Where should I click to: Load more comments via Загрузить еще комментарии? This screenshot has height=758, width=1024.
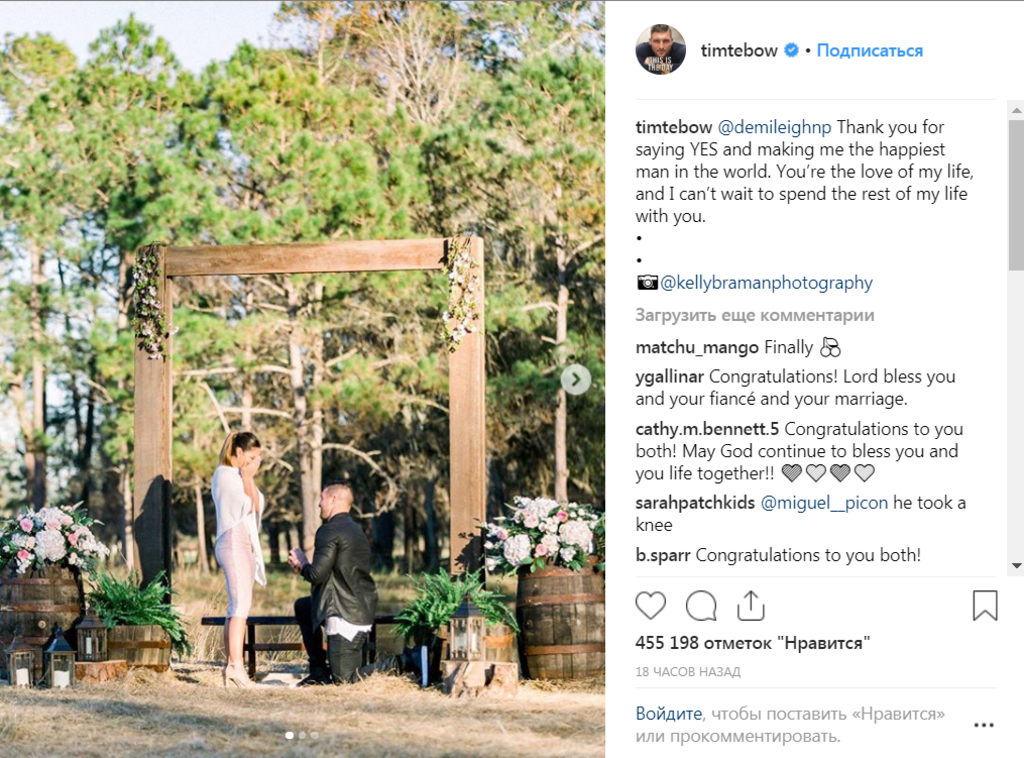pyautogui.click(x=754, y=315)
